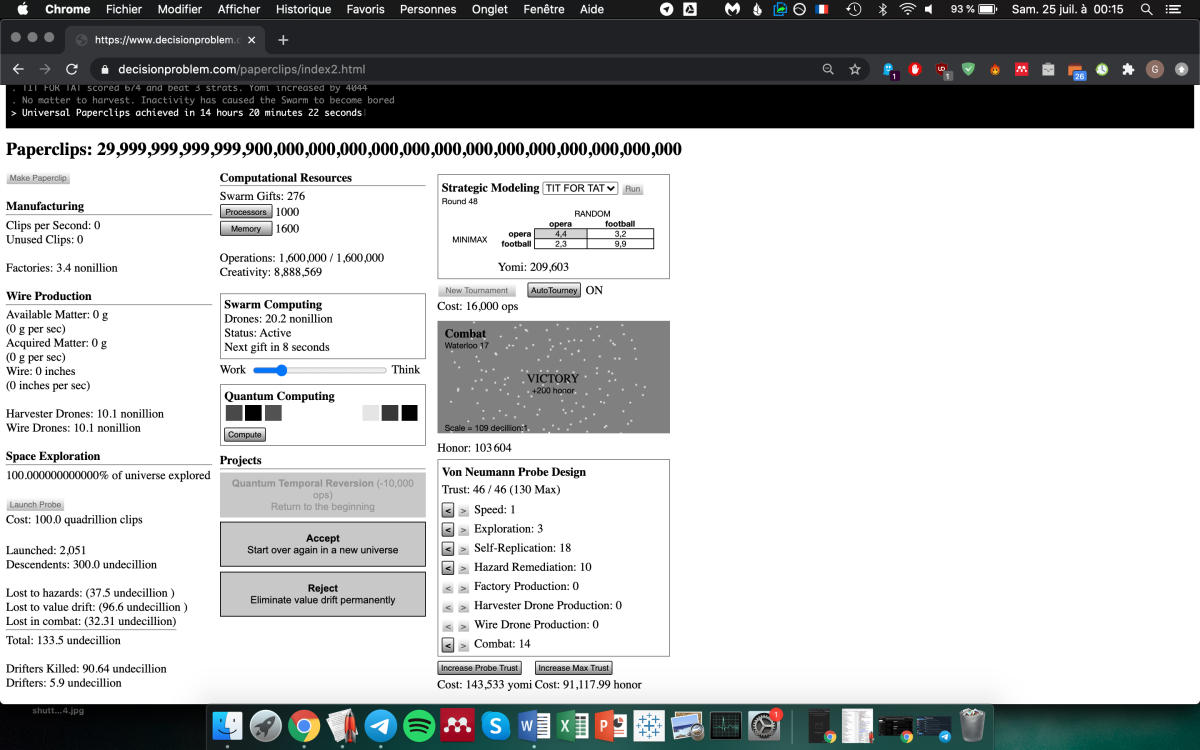The height and width of the screenshot is (750, 1200).
Task: Launch Microsoft Word from the dock
Action: [x=532, y=726]
